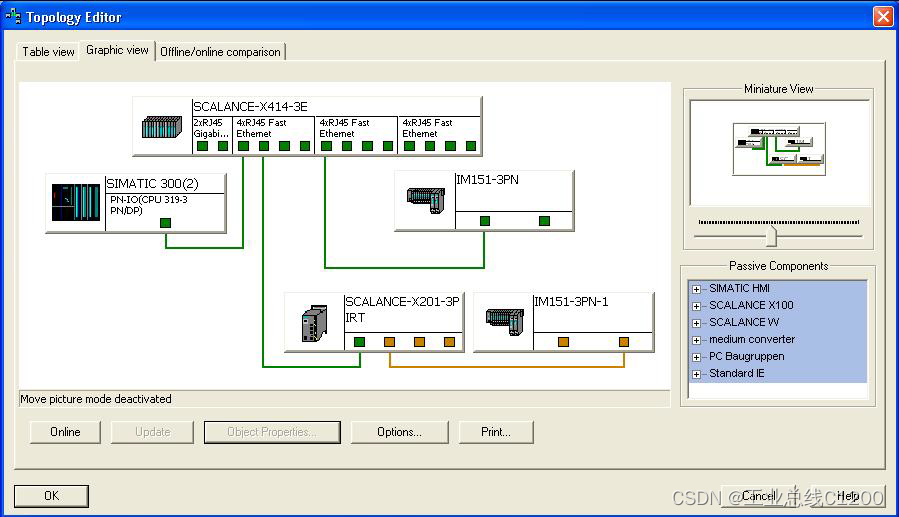Close the Topology Editor window

click(884, 17)
